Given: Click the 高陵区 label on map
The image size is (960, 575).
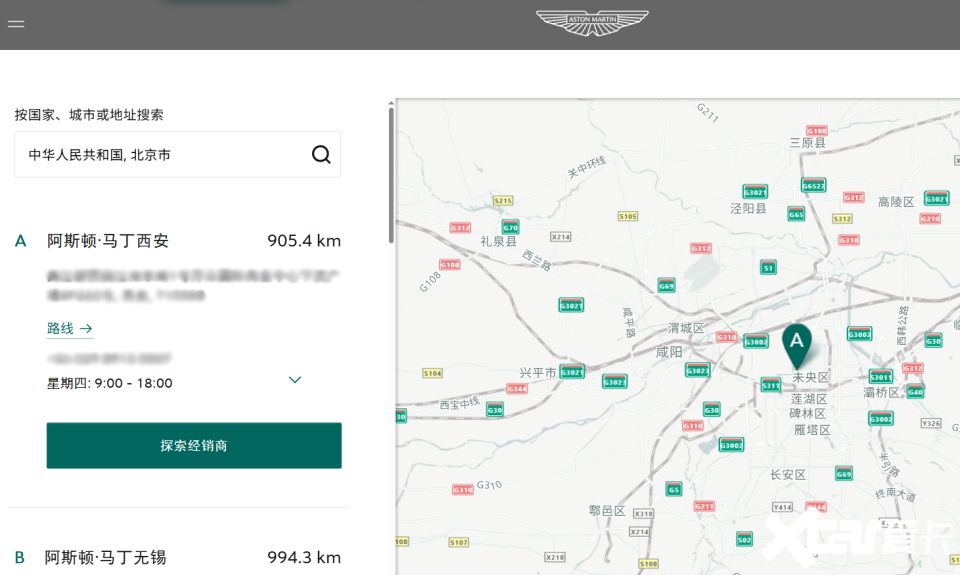Looking at the screenshot, I should [896, 201].
